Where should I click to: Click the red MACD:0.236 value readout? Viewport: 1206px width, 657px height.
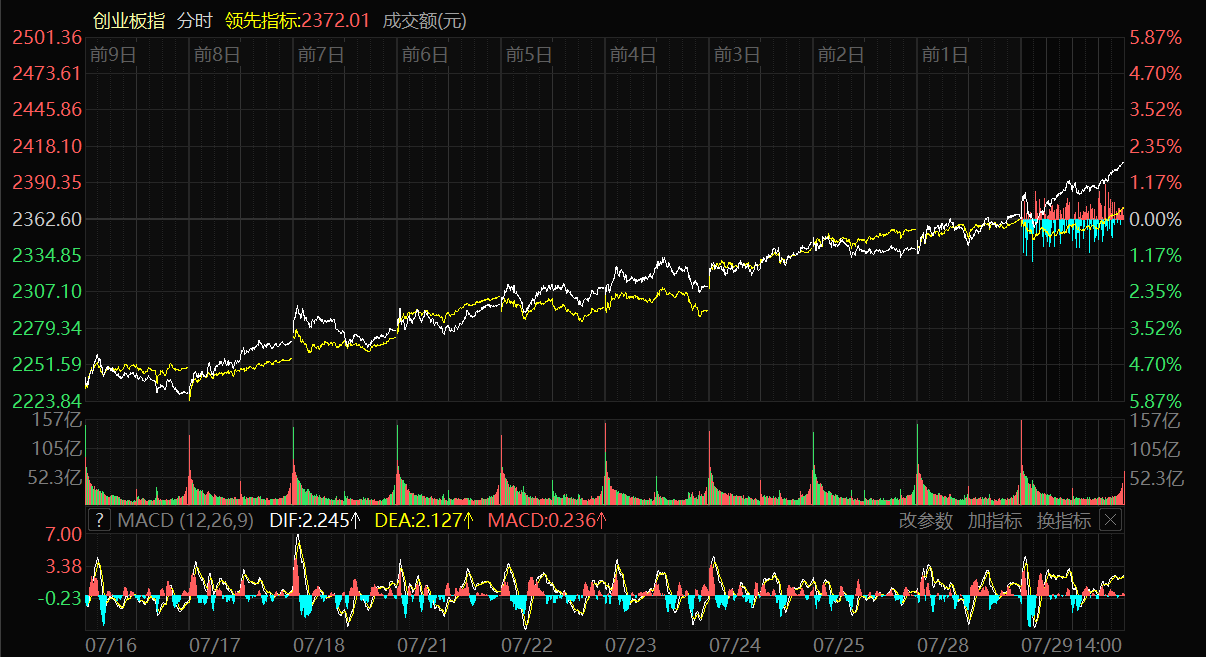(547, 521)
